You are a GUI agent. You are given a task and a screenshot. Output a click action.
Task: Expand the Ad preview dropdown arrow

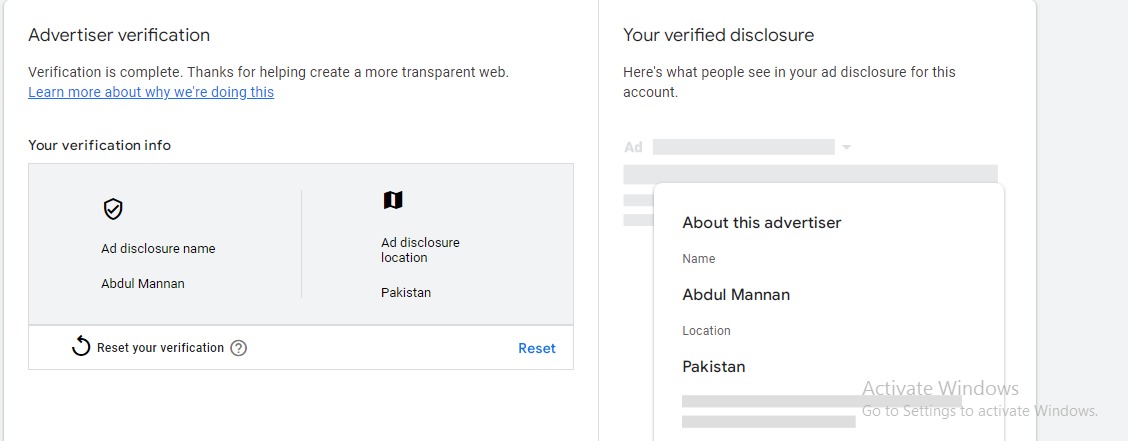[x=846, y=147]
